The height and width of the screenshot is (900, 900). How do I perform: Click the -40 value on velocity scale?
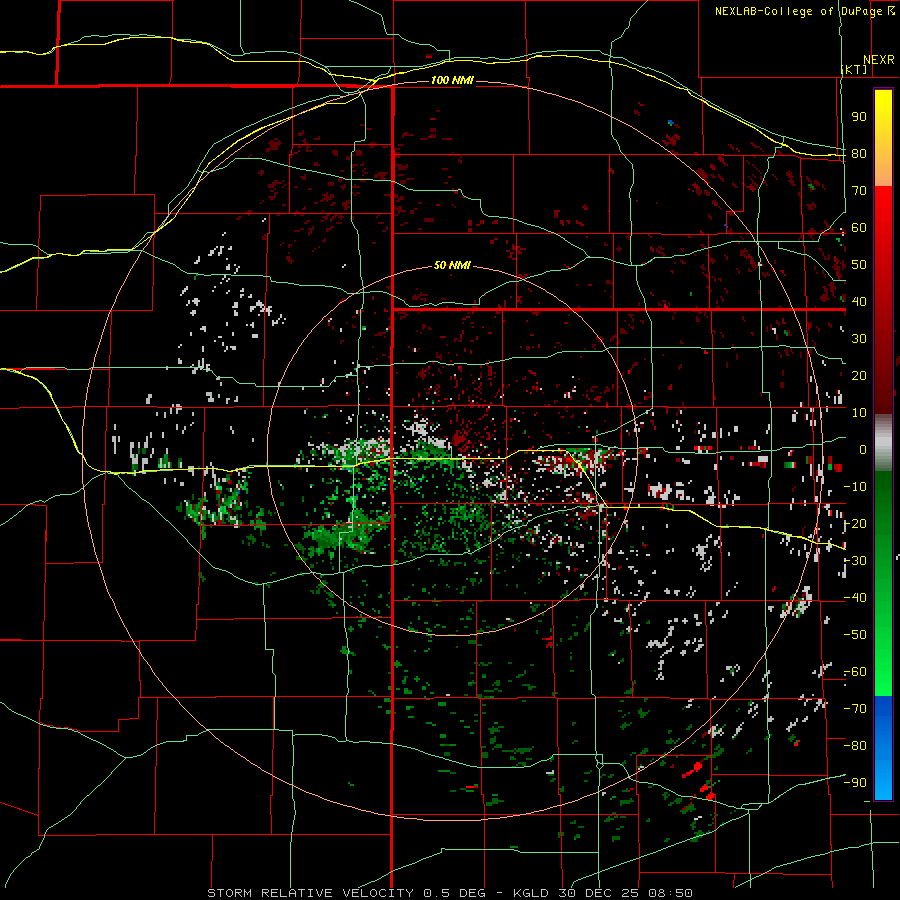[855, 598]
